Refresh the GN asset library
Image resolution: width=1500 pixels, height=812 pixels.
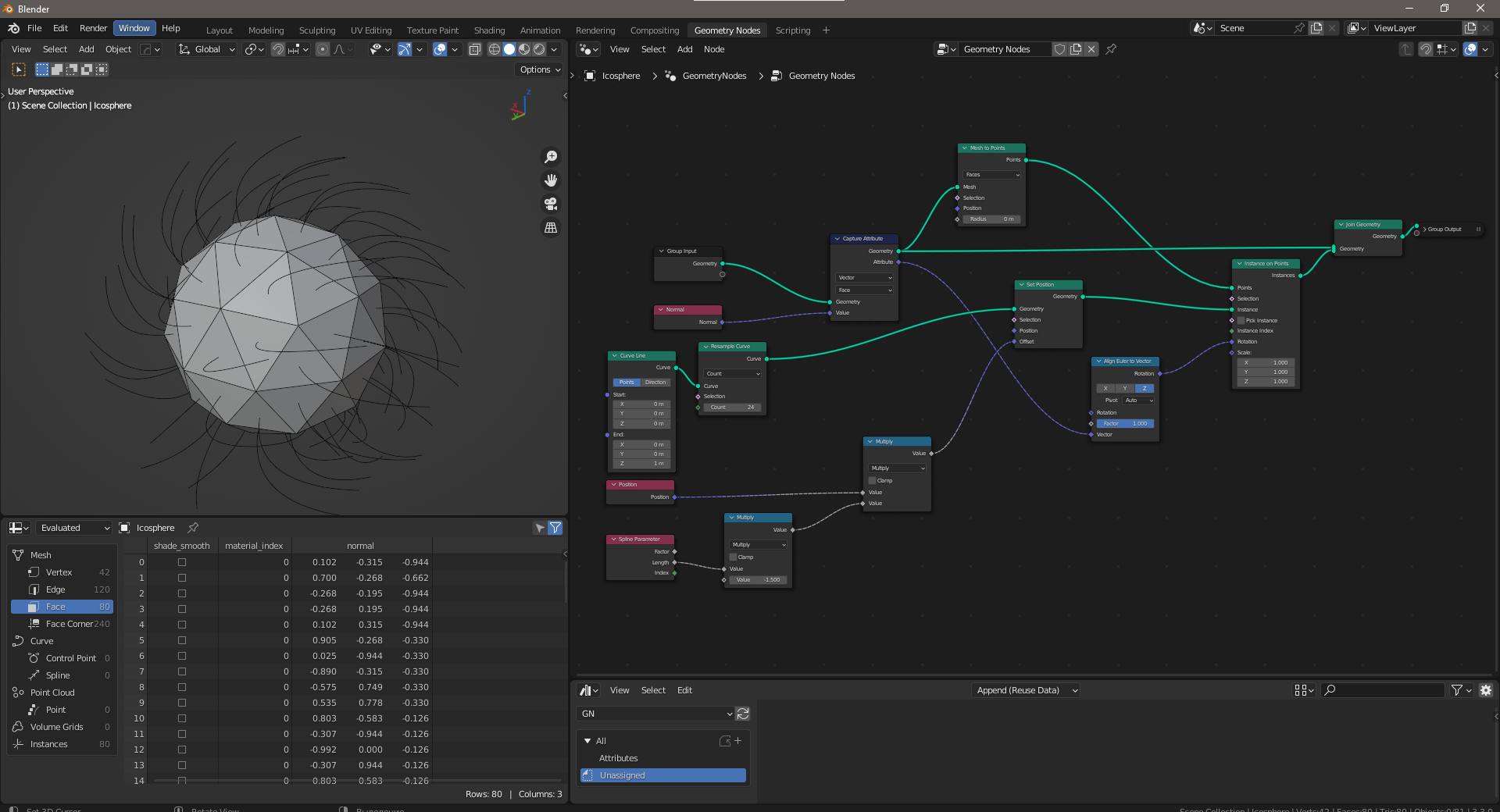743,714
